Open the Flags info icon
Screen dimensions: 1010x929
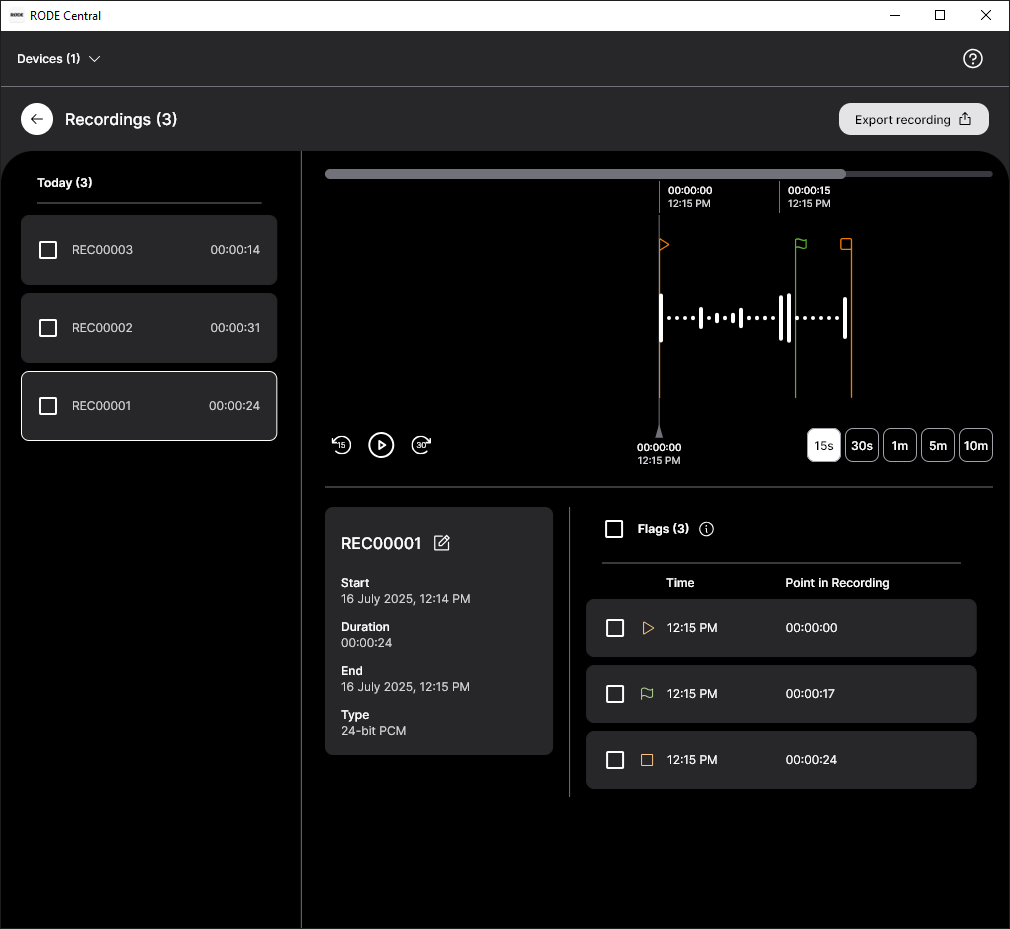click(706, 529)
